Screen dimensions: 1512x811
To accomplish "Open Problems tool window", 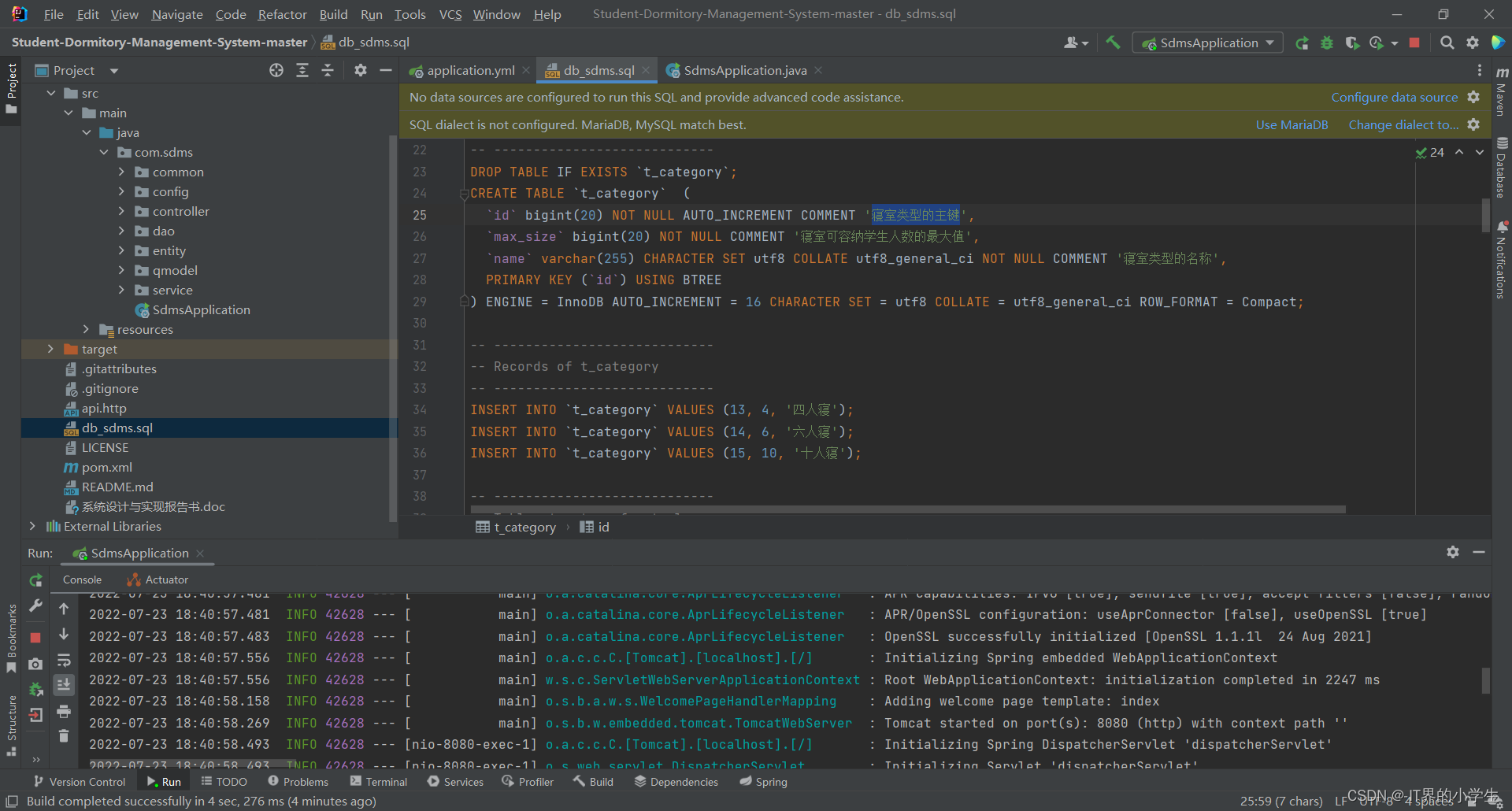I will coord(298,782).
